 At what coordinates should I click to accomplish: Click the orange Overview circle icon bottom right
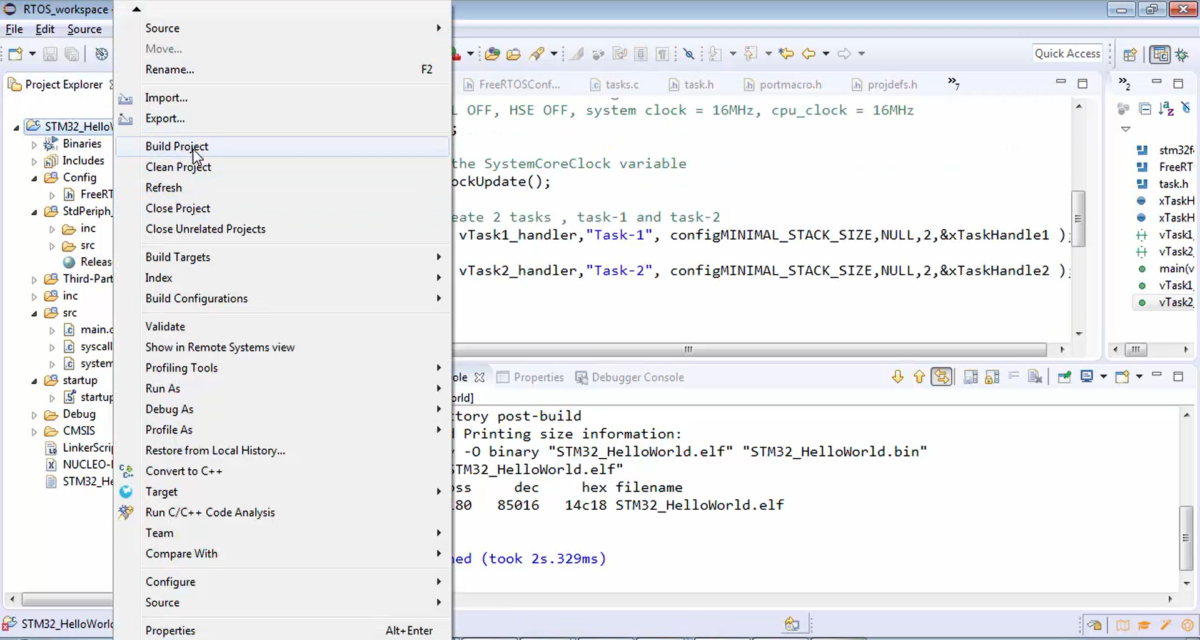coord(1187,626)
